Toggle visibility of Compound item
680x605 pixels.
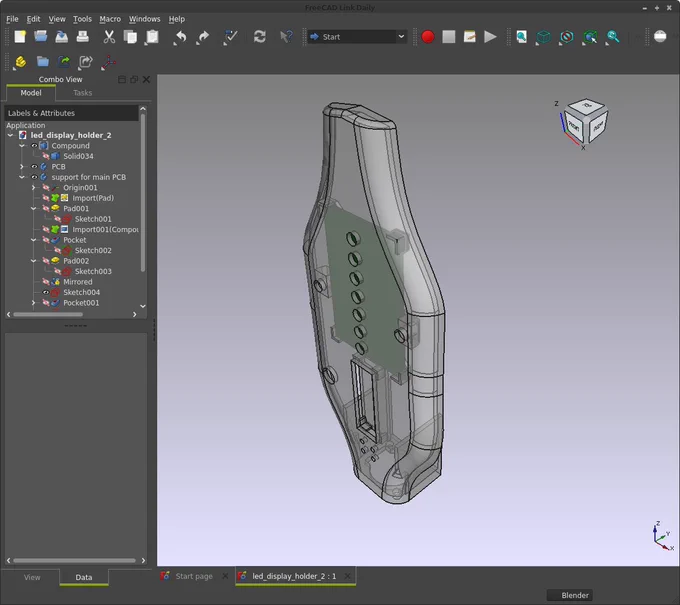click(x=34, y=146)
